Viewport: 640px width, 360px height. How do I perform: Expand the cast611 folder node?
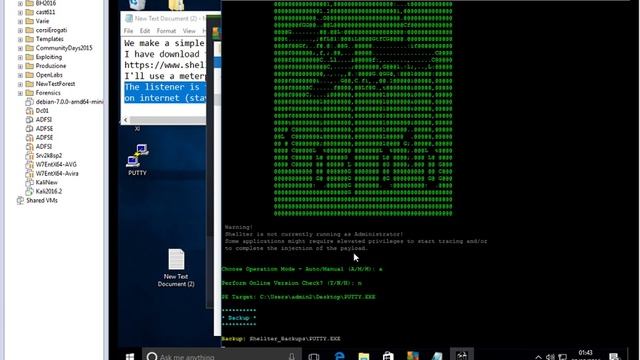coord(20,12)
